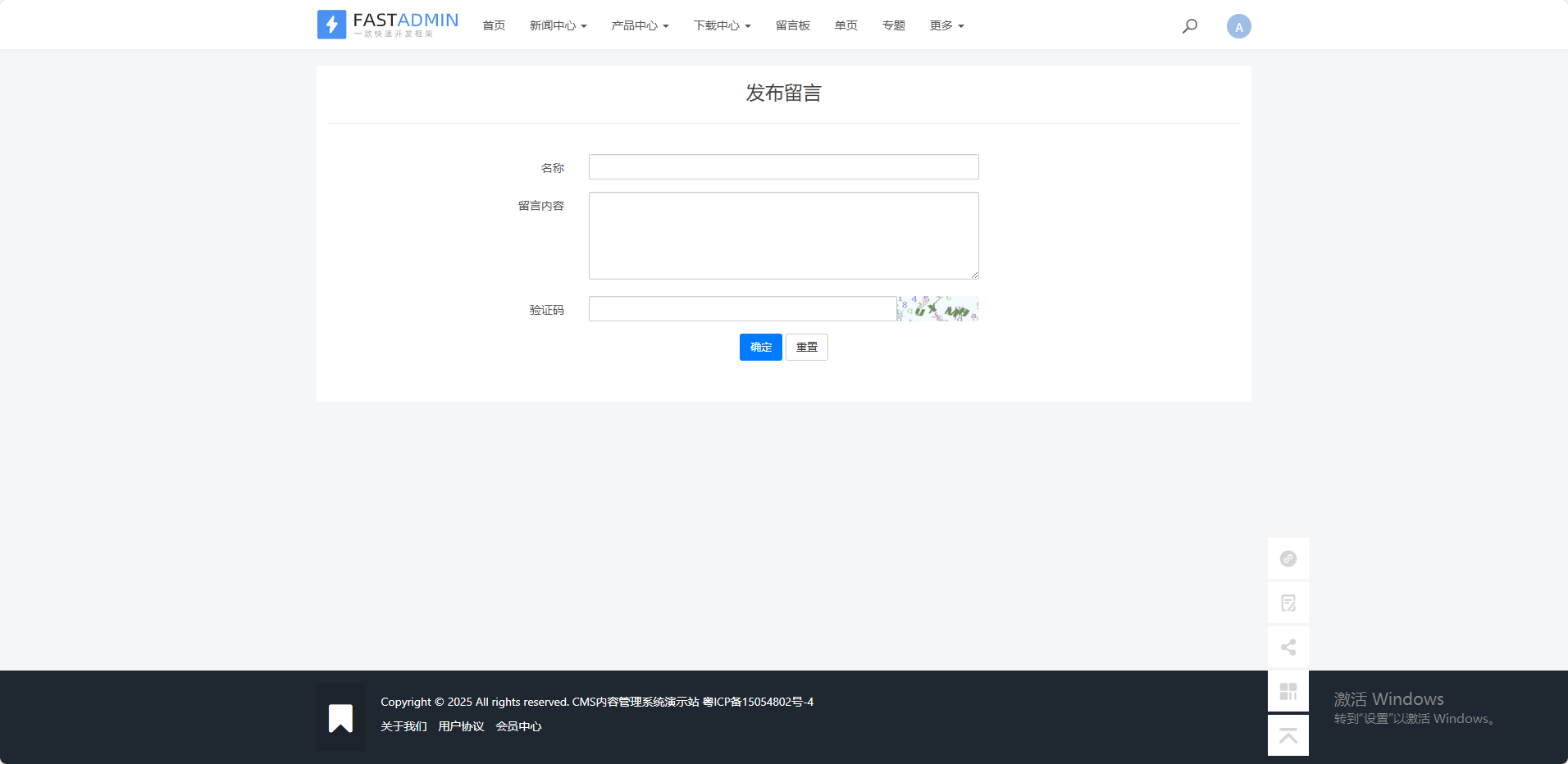Focus the 名称 name input field

[x=783, y=167]
